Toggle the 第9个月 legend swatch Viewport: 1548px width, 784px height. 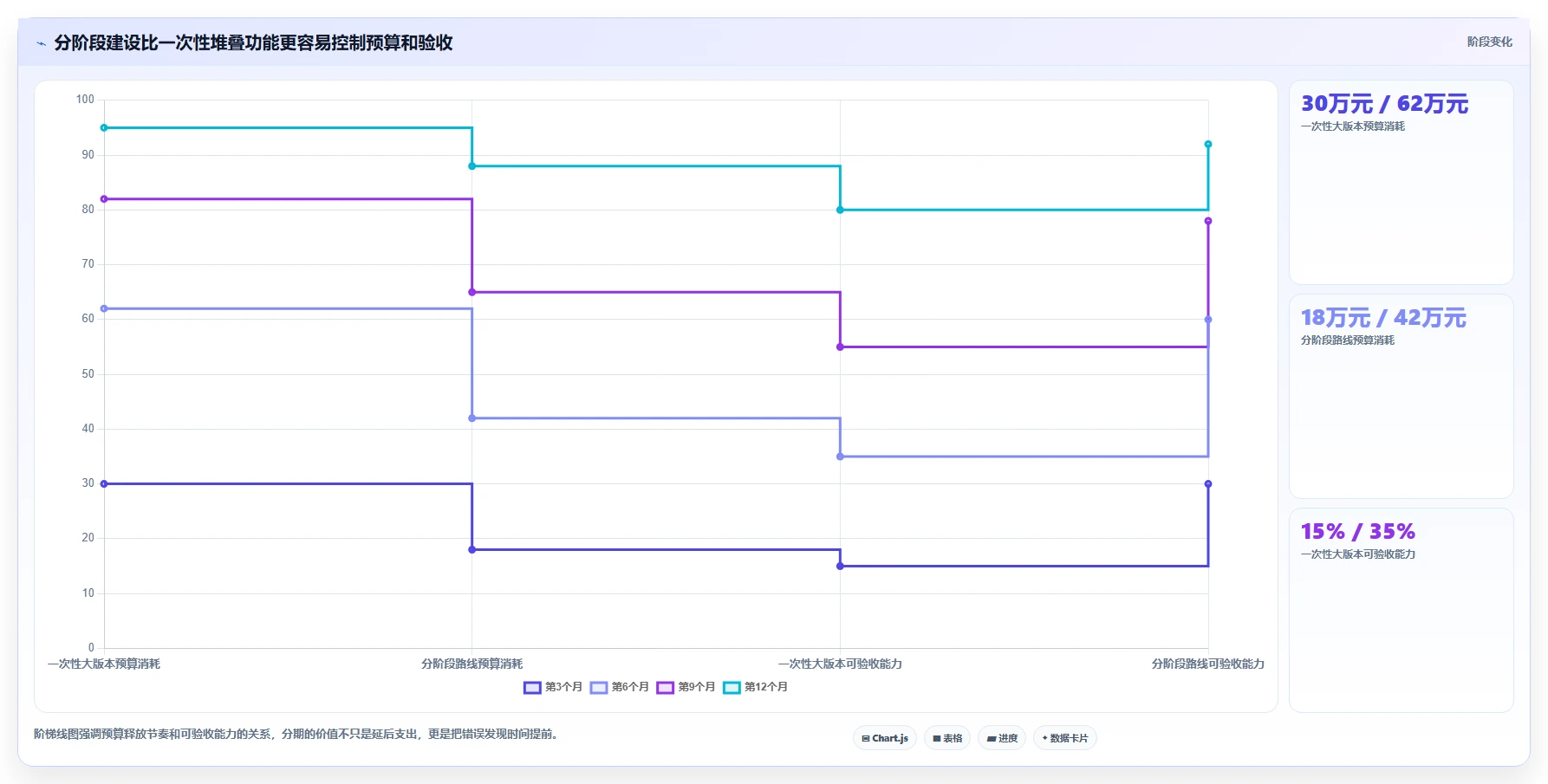point(666,688)
